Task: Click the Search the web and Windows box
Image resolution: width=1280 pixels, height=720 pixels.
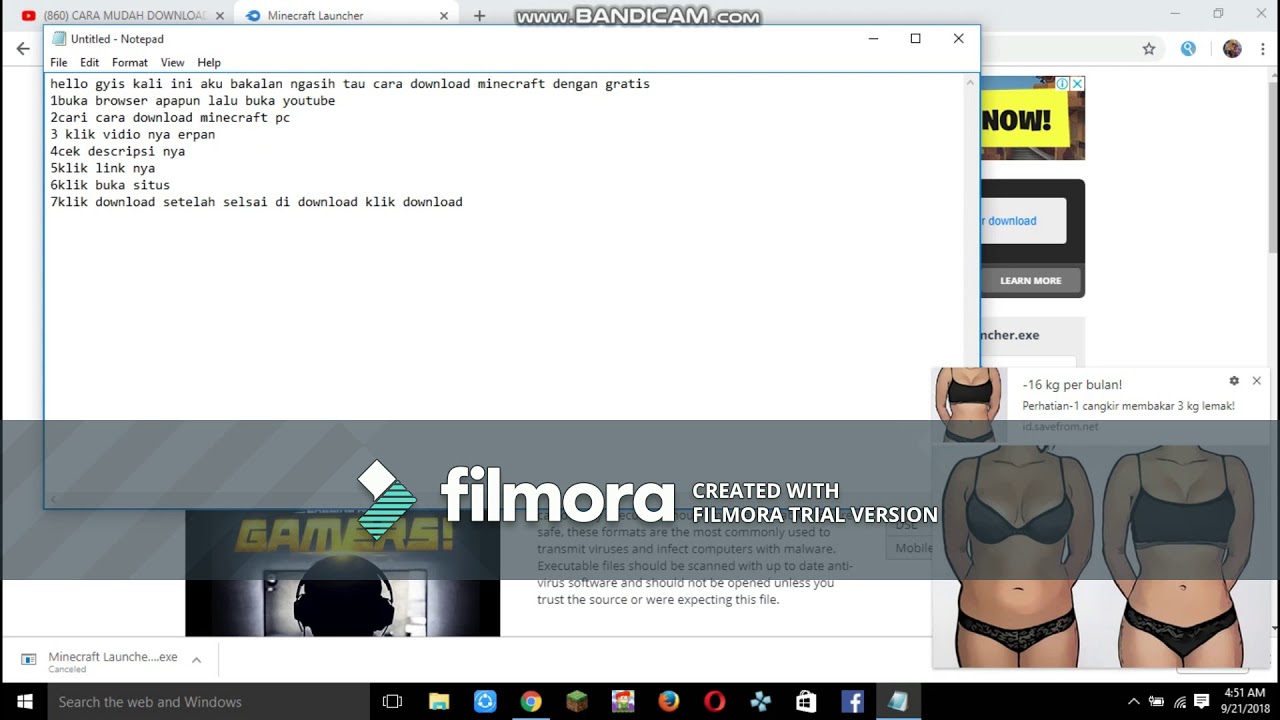Action: point(209,702)
